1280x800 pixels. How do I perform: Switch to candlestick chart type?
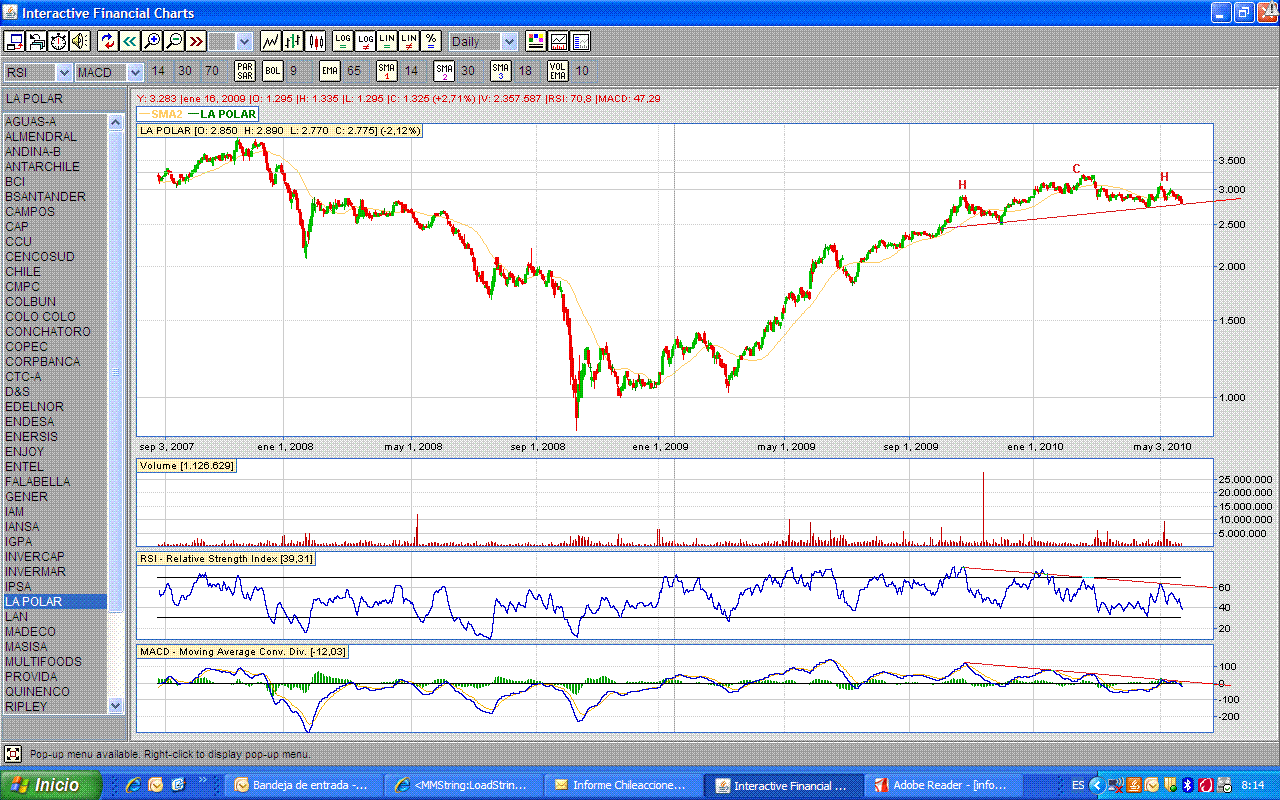(316, 41)
